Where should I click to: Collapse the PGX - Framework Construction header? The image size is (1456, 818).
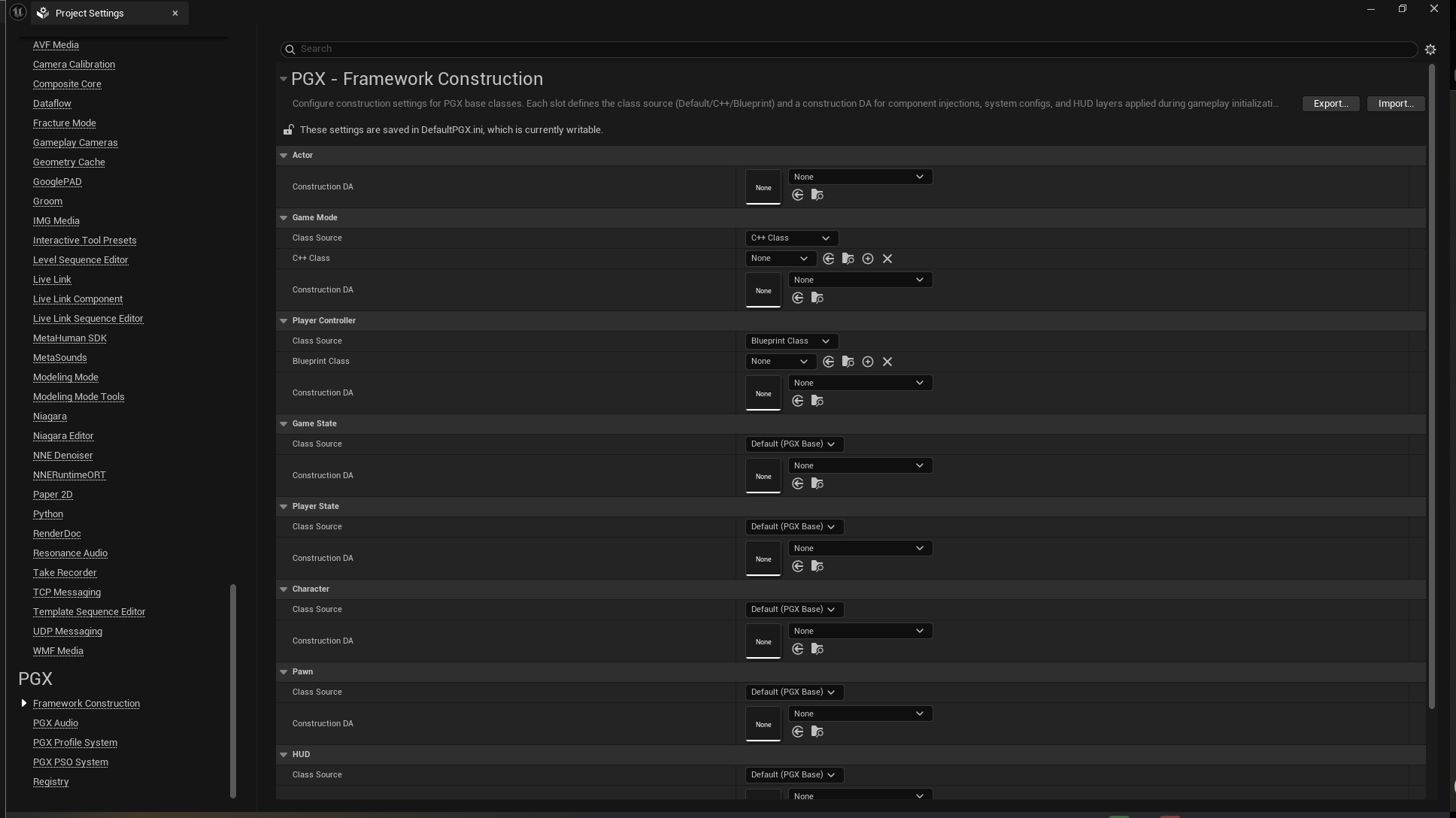(284, 79)
